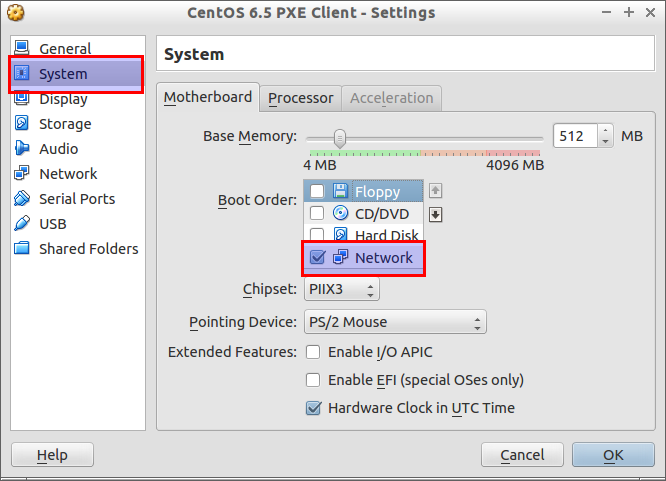Maximize the Settings window
666x481 pixels.
pyautogui.click(x=629, y=12)
